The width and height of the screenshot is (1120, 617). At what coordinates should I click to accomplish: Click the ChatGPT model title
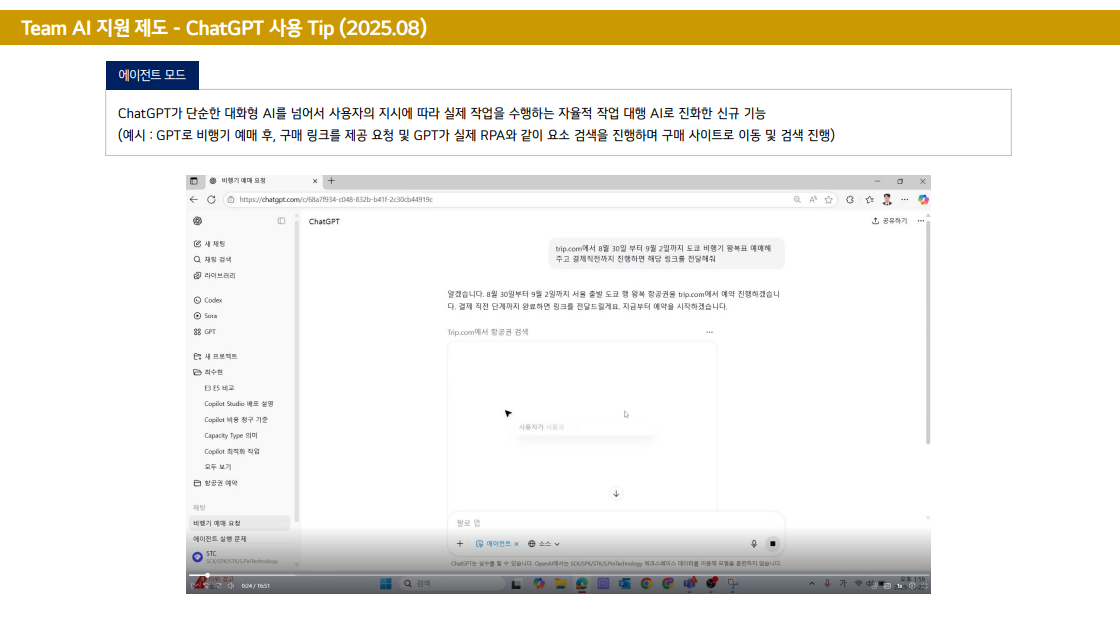(324, 222)
